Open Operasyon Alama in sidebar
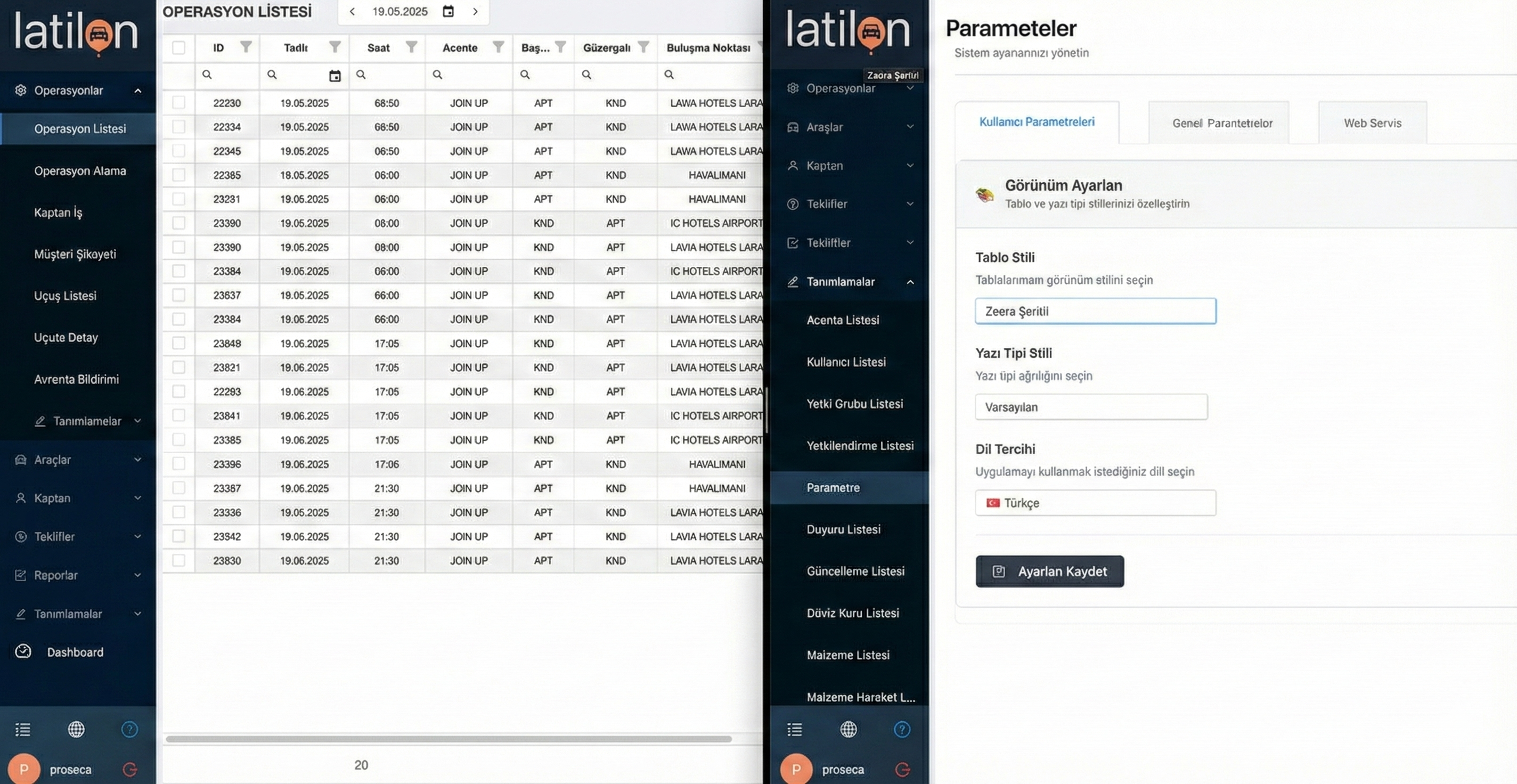Image resolution: width=1517 pixels, height=784 pixels. coord(80,171)
